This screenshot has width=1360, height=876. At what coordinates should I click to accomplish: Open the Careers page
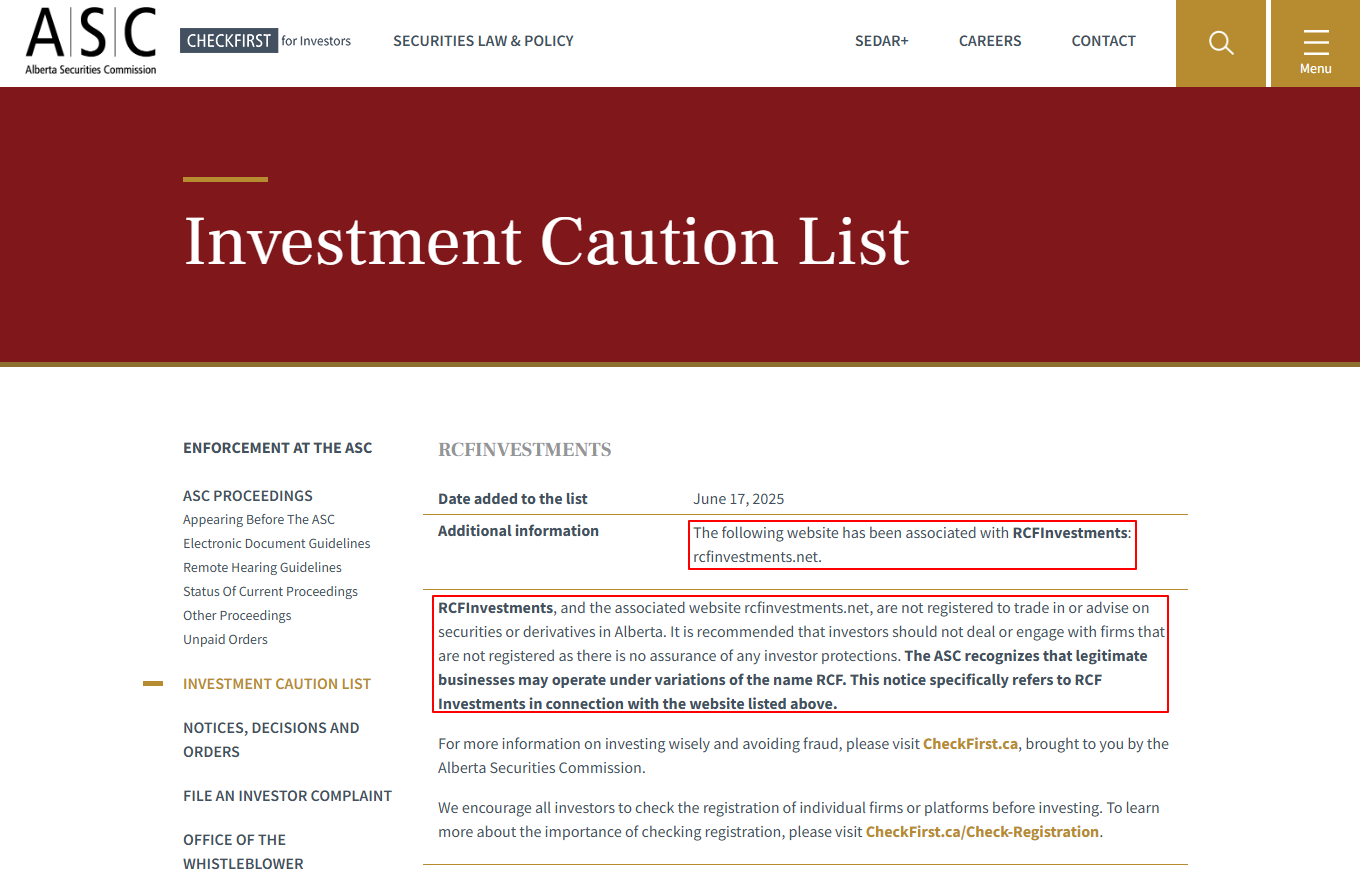[990, 41]
